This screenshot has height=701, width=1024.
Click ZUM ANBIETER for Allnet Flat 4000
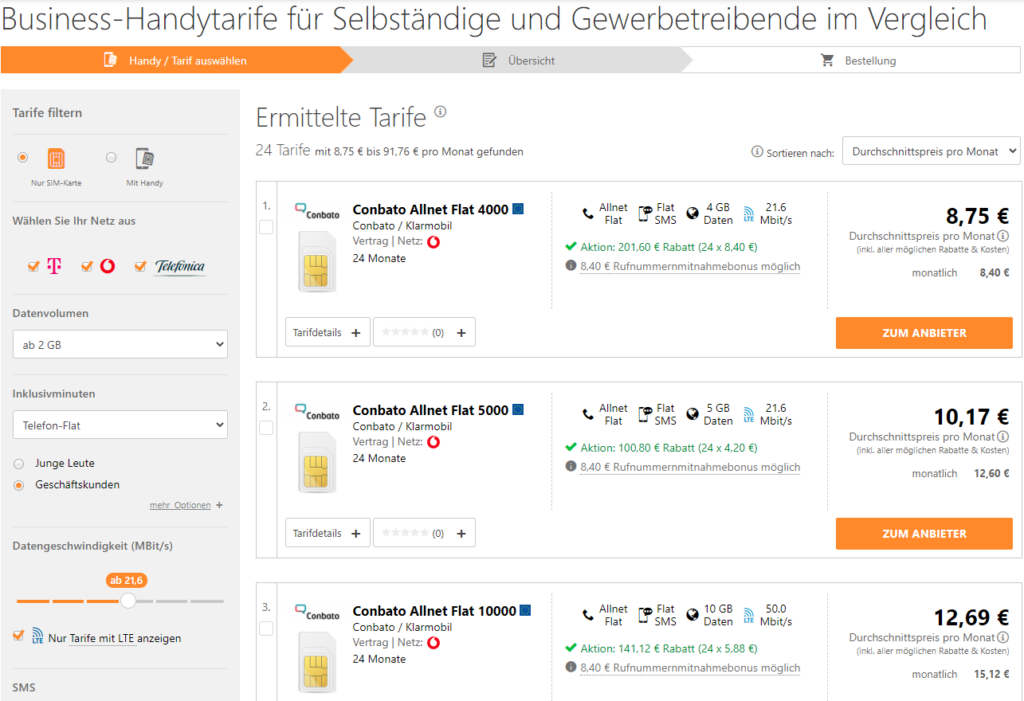[x=924, y=333]
